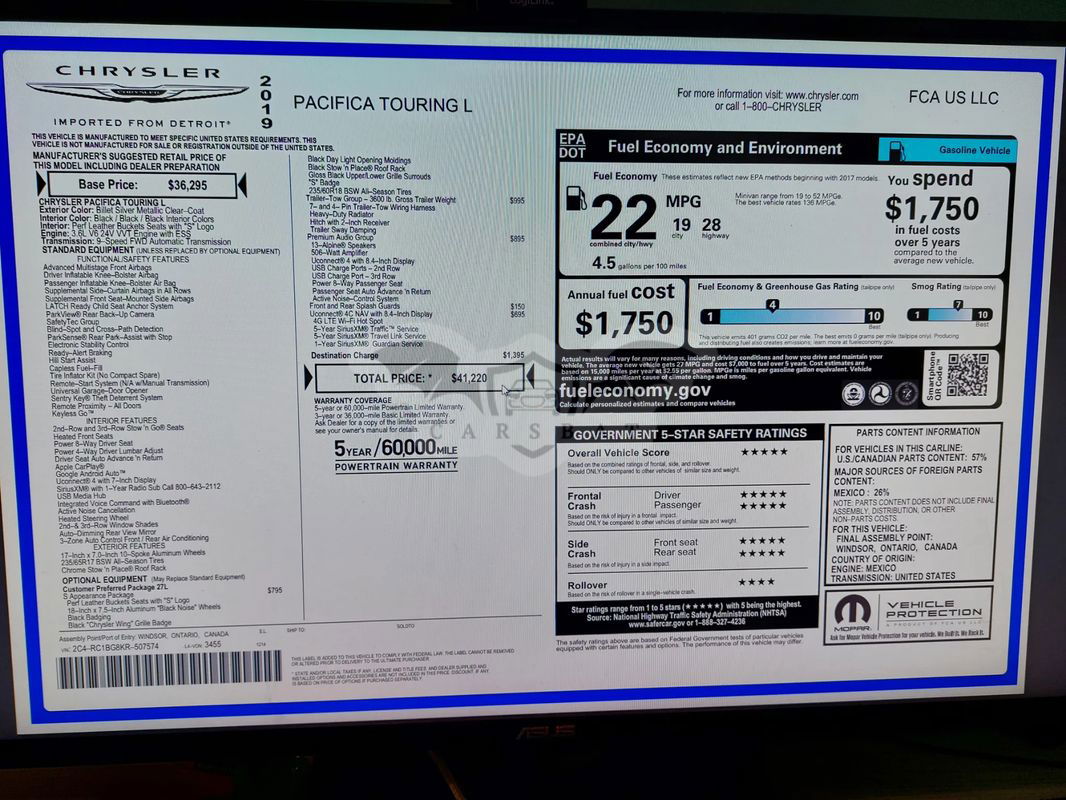Click marker 4 on the Greenhouse Gas Rating scale
Viewport: 1066px width, 800px height.
pos(772,305)
